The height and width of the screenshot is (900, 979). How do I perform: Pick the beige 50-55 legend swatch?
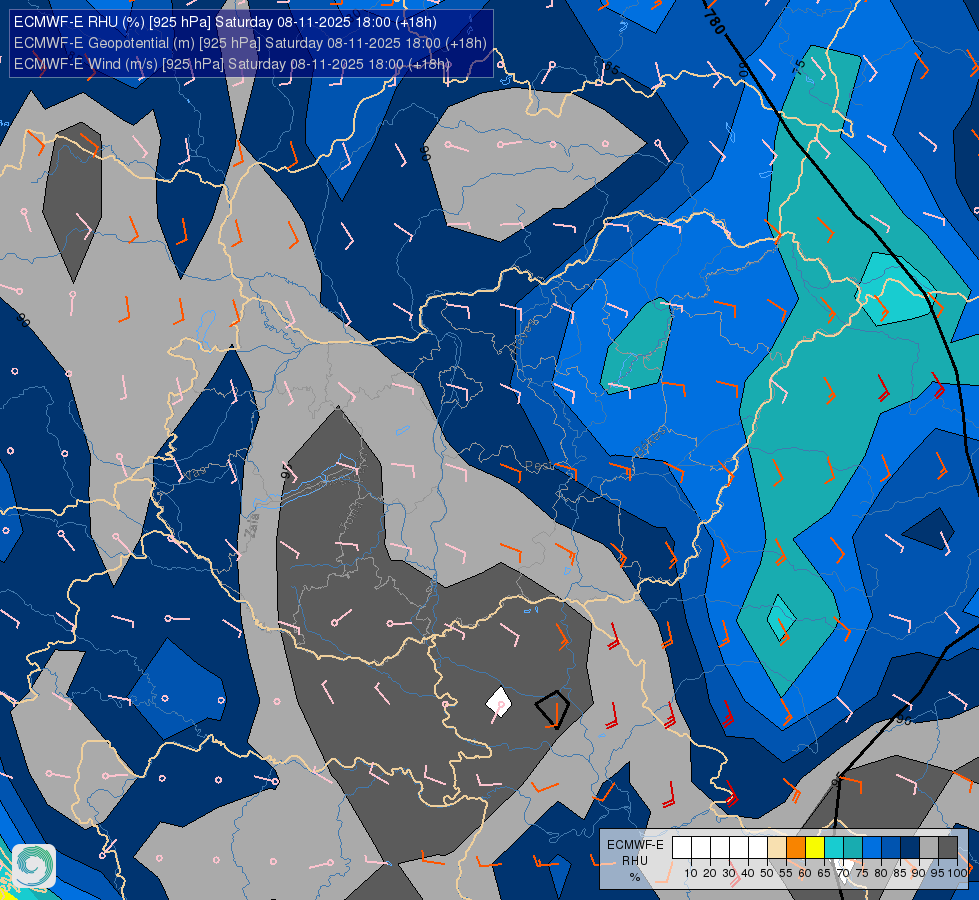[x=777, y=847]
